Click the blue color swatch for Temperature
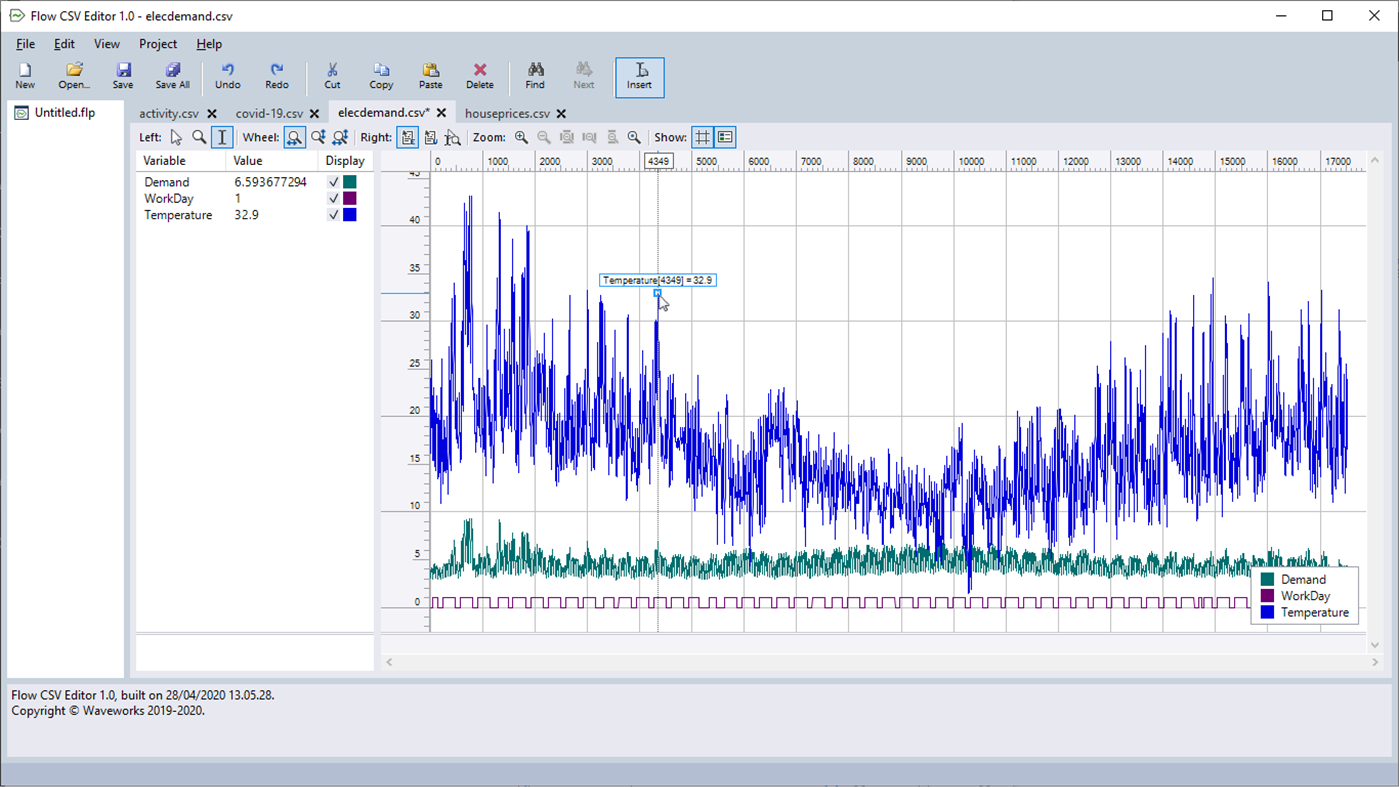This screenshot has height=787, width=1399. [350, 214]
